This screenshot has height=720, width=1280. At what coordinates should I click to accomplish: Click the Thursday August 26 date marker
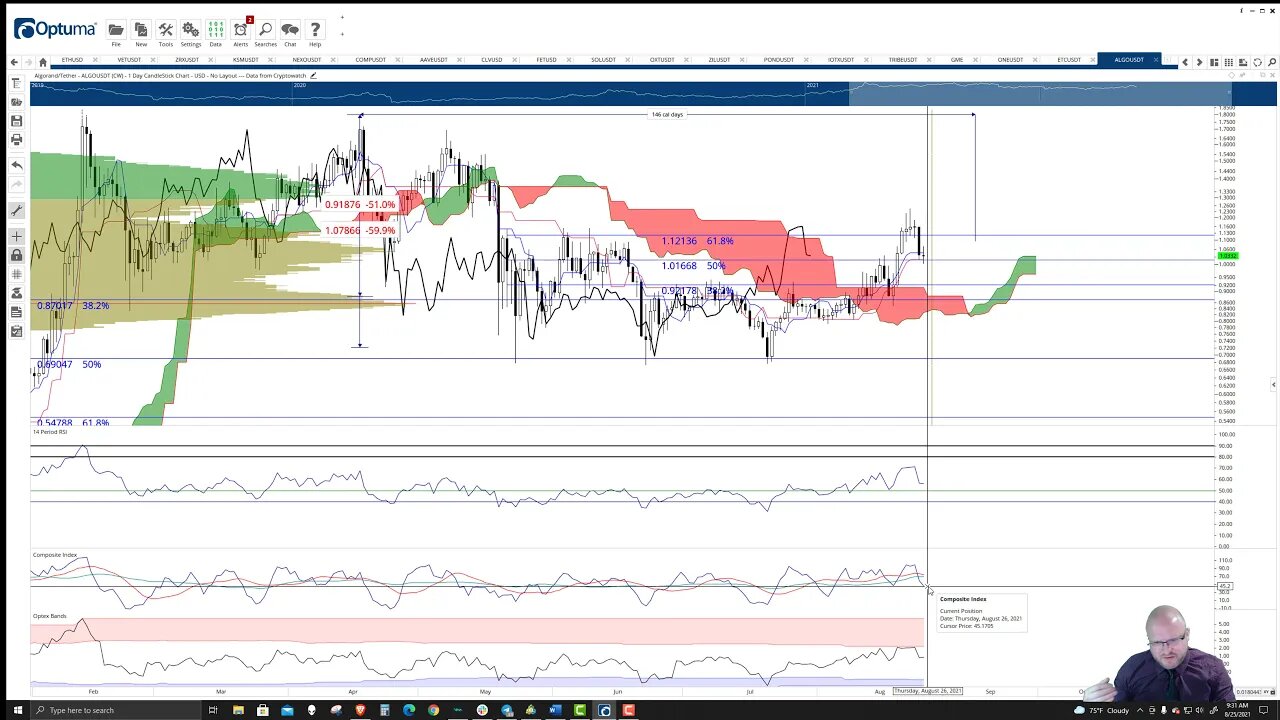click(928, 691)
